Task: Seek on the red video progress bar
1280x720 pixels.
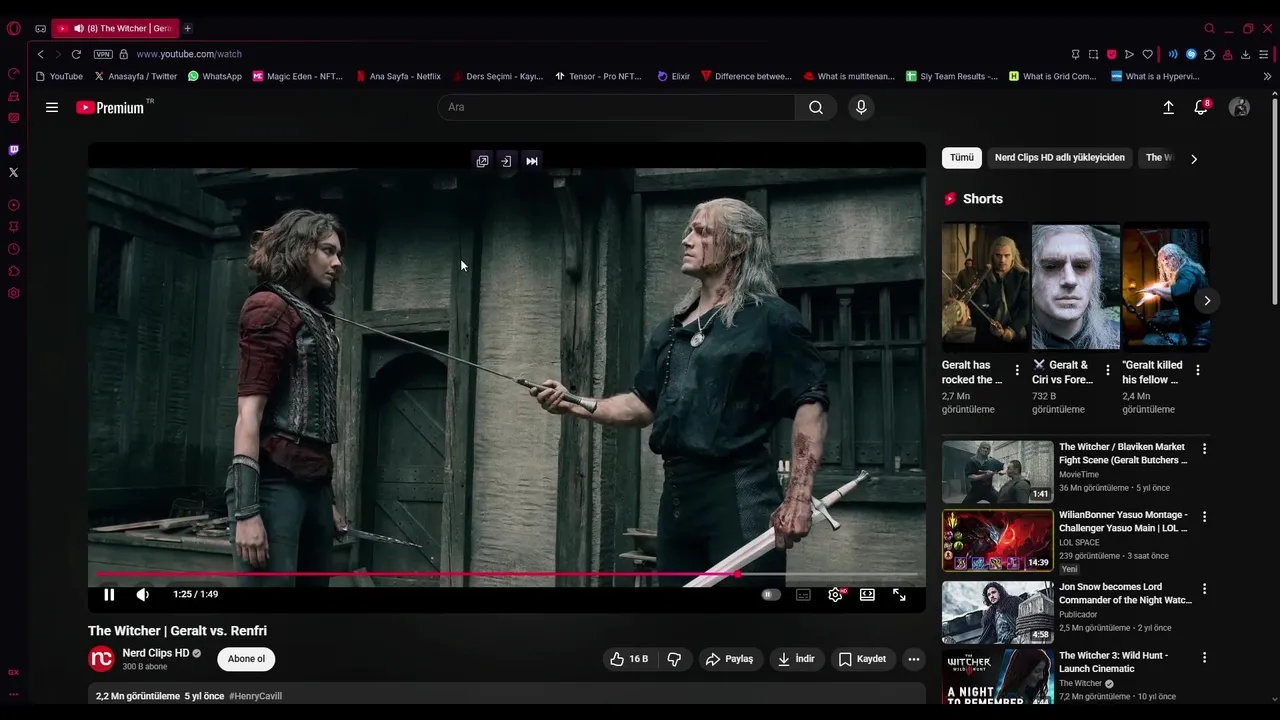Action: (507, 574)
